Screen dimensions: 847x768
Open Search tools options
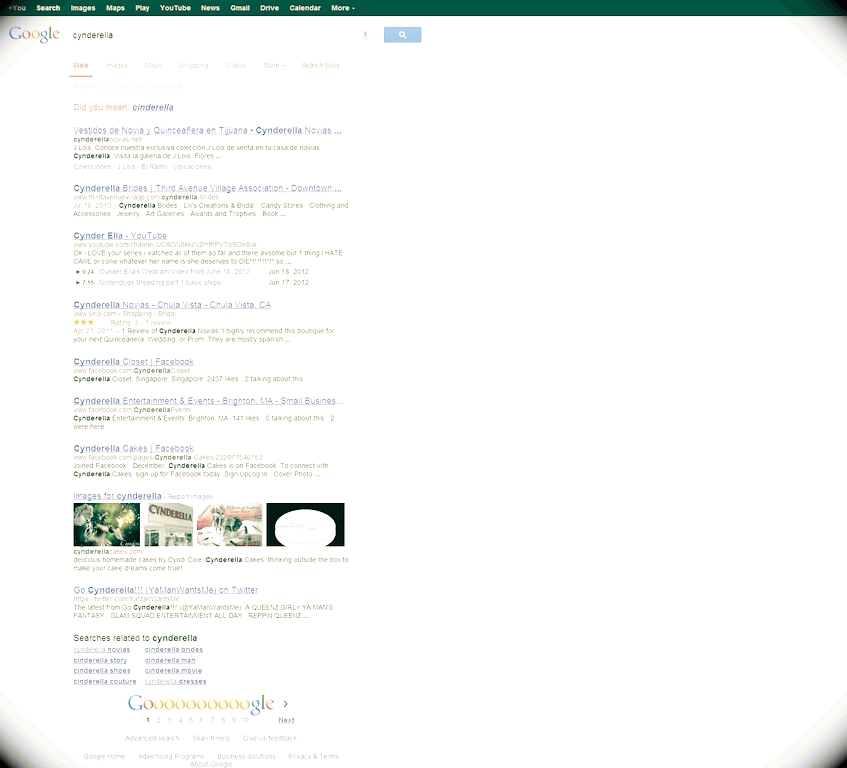pos(320,65)
